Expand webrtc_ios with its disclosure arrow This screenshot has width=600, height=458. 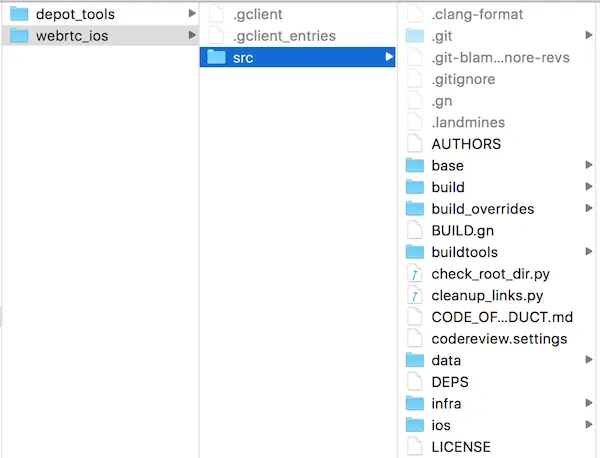[192, 35]
